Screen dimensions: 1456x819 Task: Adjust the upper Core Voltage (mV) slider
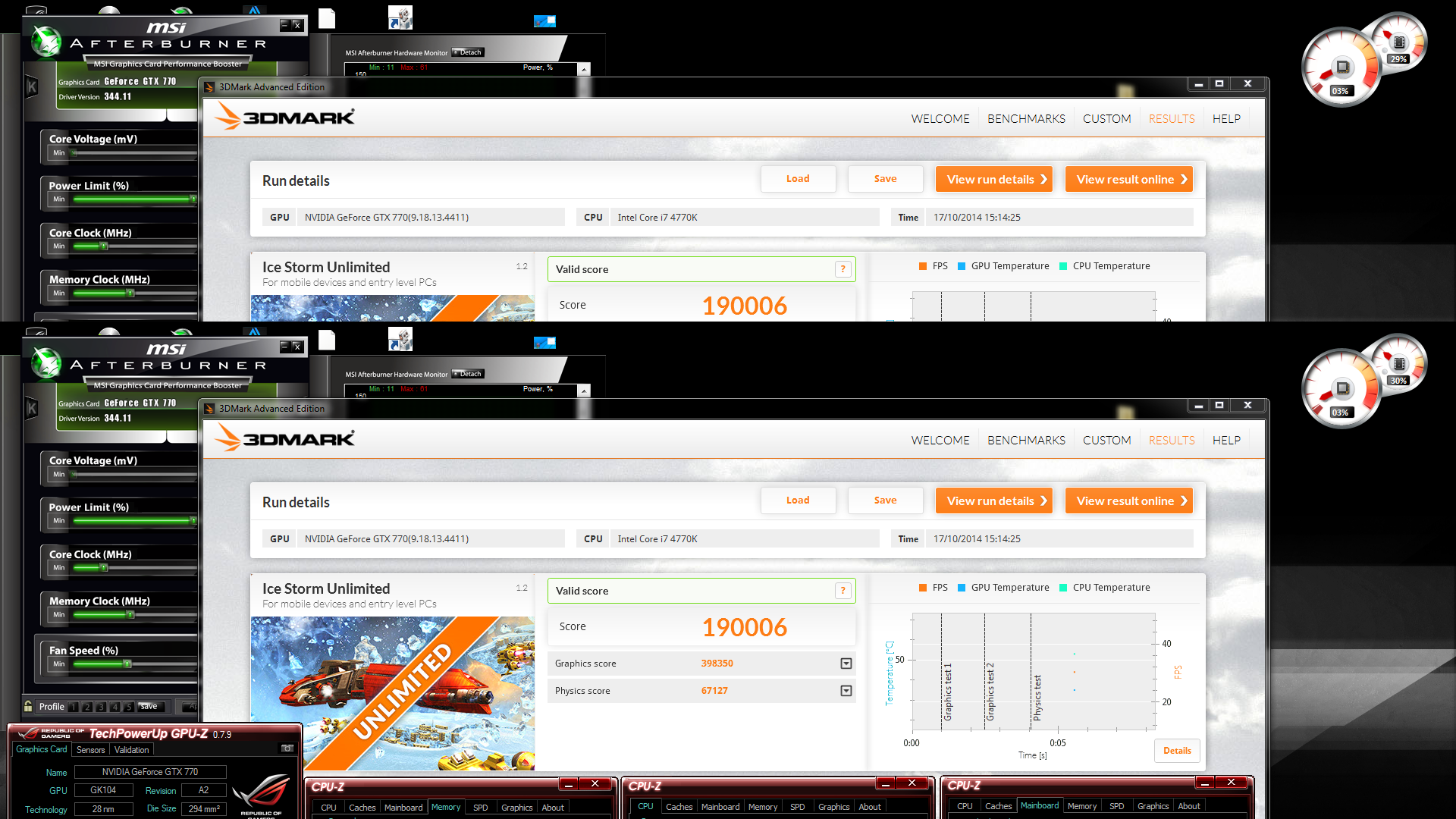click(x=74, y=153)
